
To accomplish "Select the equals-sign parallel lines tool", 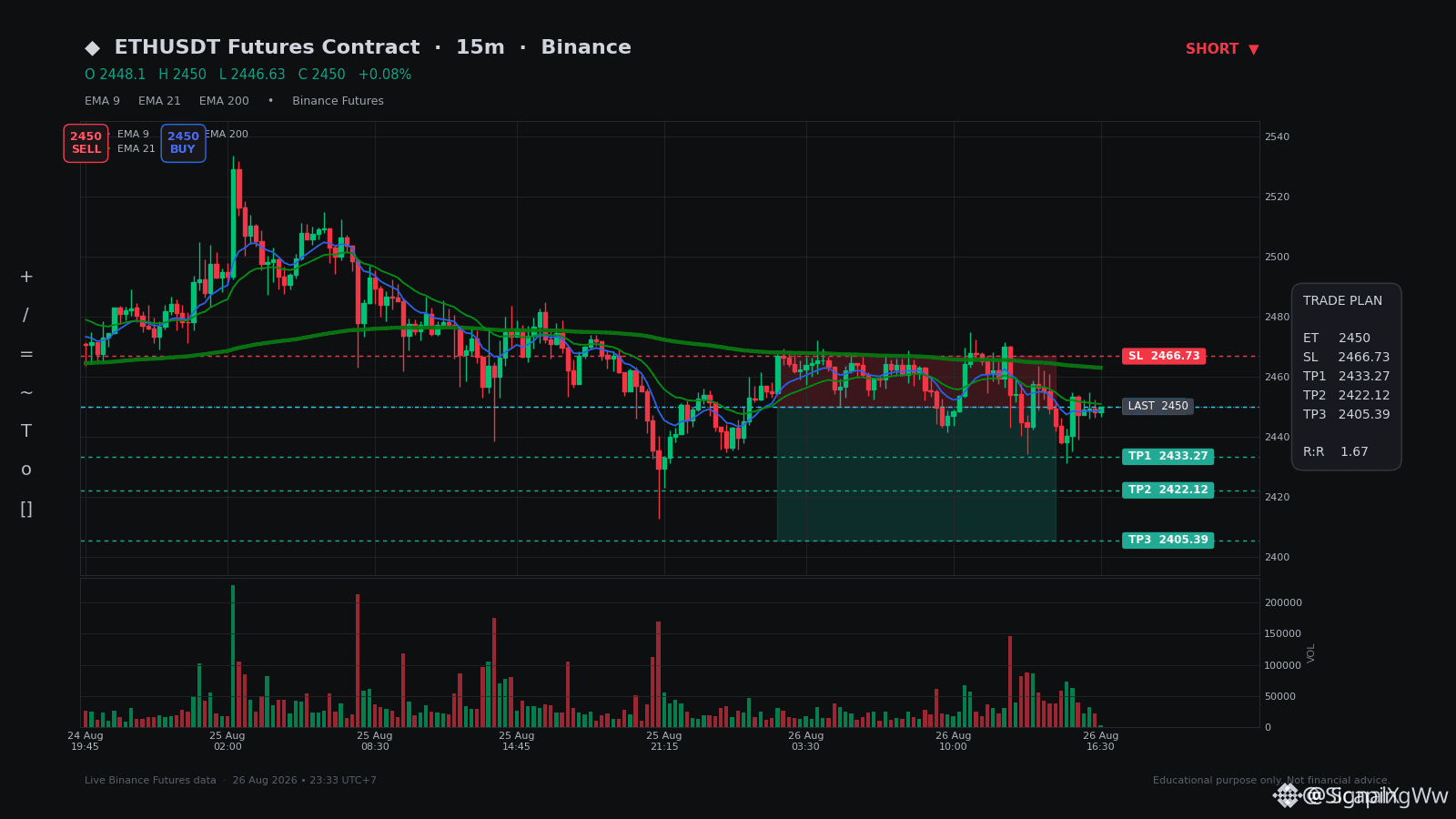I will click(25, 354).
